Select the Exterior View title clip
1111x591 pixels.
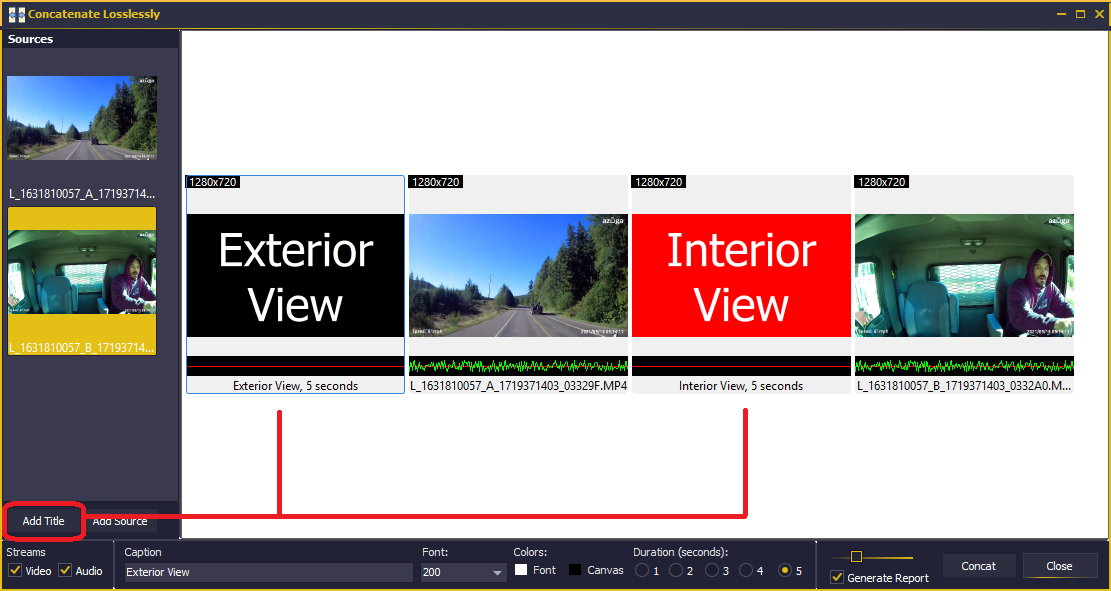(x=295, y=274)
